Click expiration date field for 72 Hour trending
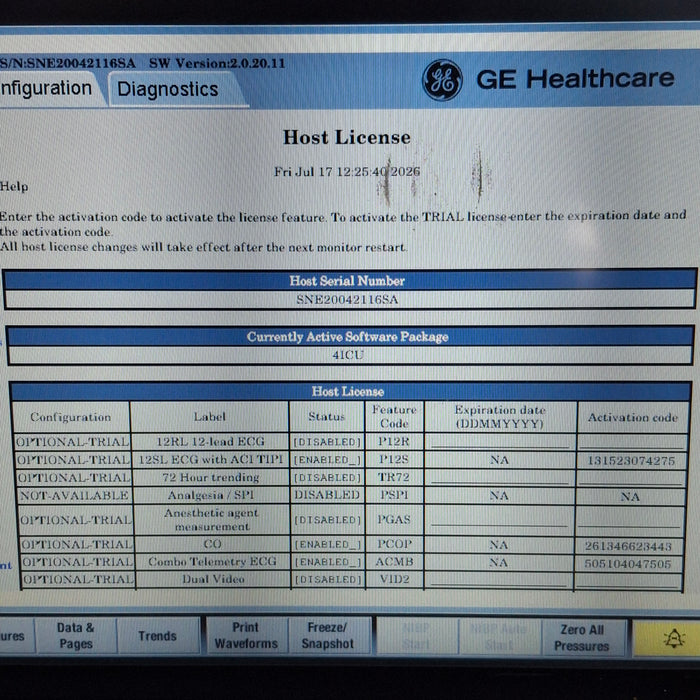Image resolution: width=700 pixels, height=700 pixels. click(499, 477)
